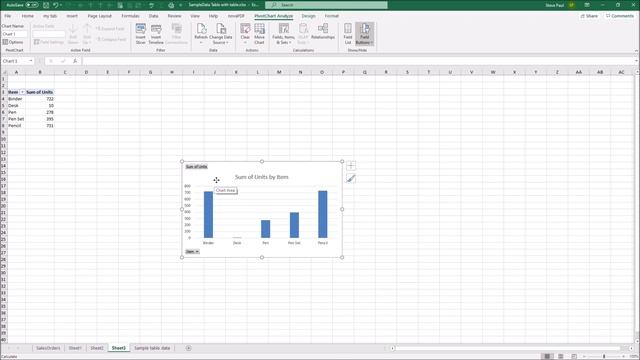The image size is (640, 360).
Task: Open the Page Layout tab
Action: 100,16
